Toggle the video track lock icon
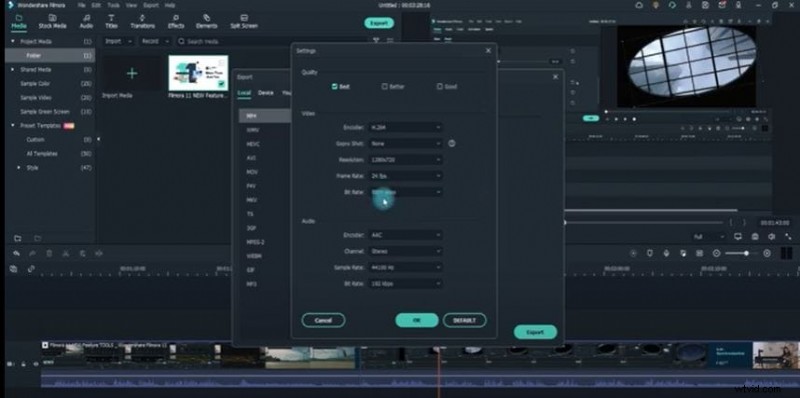Viewport: 800px width, 398px height. pos(23,364)
